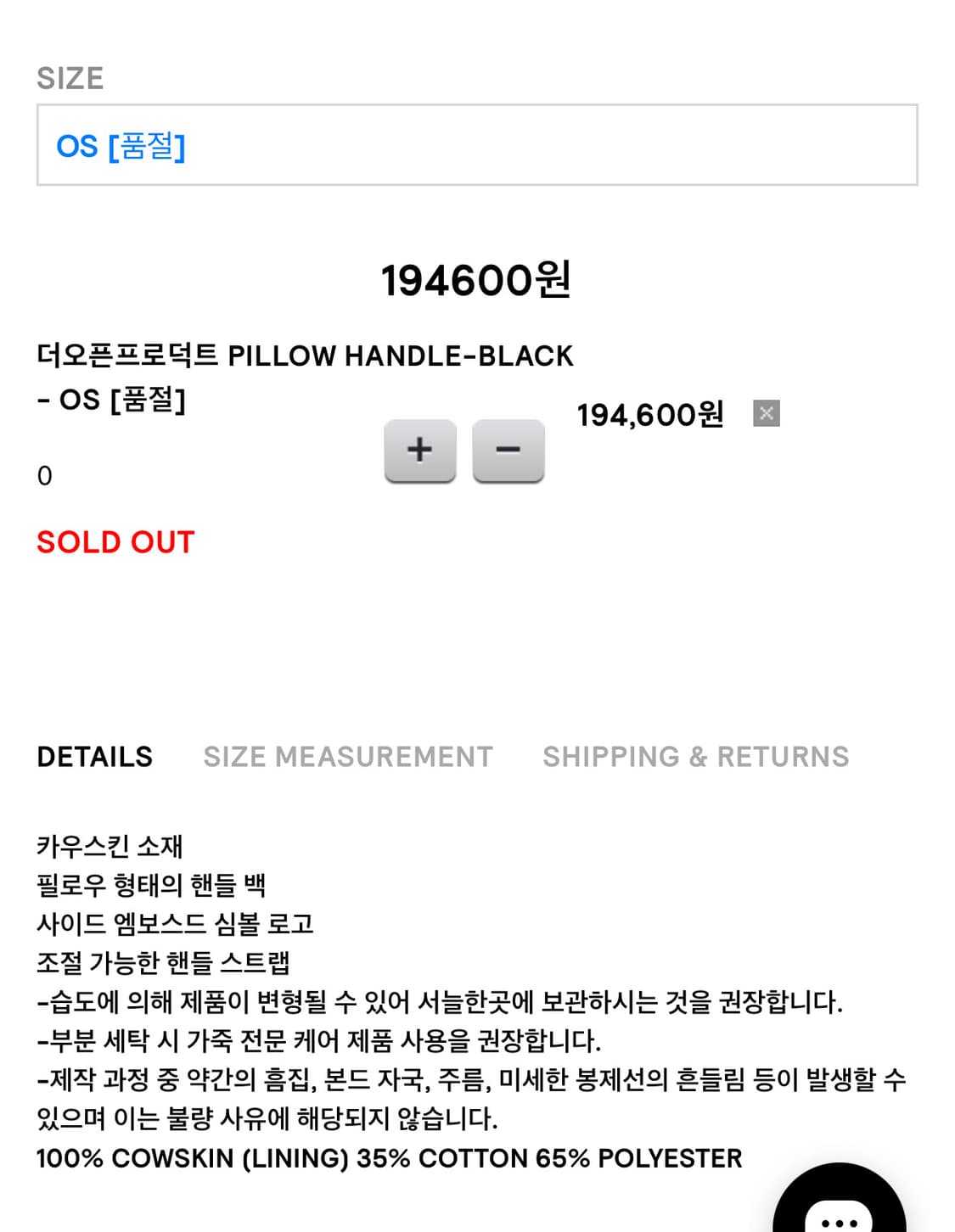The height and width of the screenshot is (1232, 955).
Task: Click the SIZE label heading
Action: [70, 79]
